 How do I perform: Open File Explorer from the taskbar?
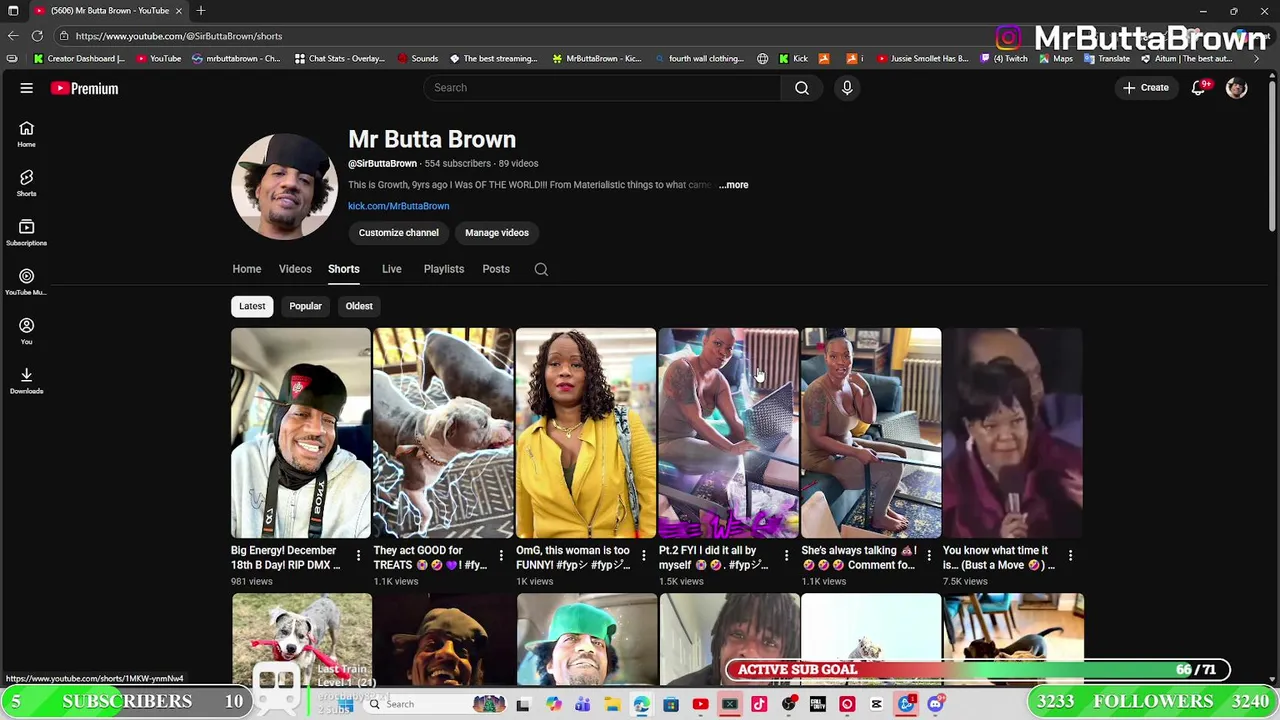[612, 704]
